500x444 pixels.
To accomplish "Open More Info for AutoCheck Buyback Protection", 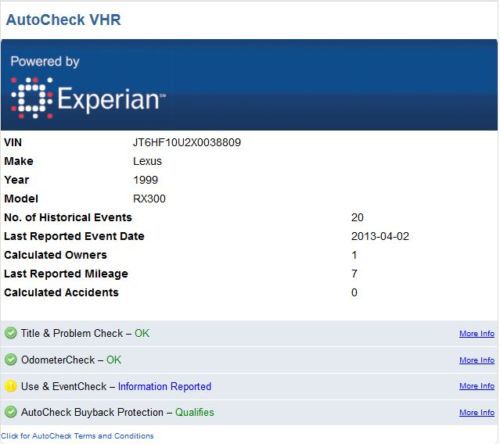I will (477, 412).
